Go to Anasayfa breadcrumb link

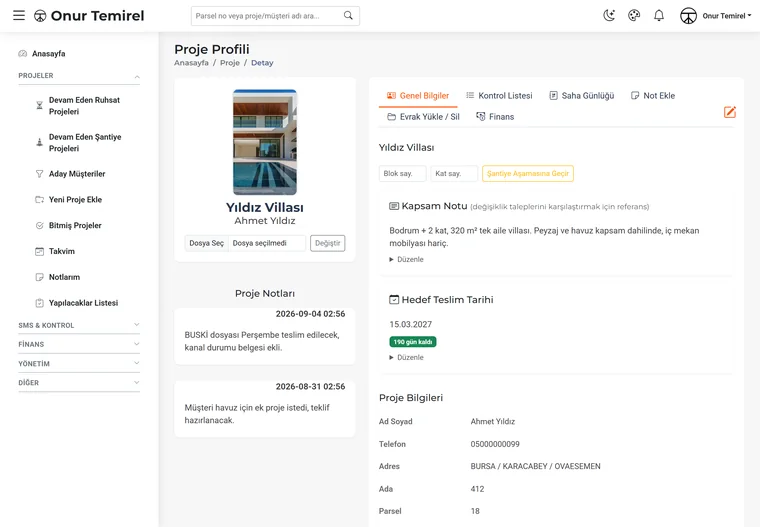(191, 63)
